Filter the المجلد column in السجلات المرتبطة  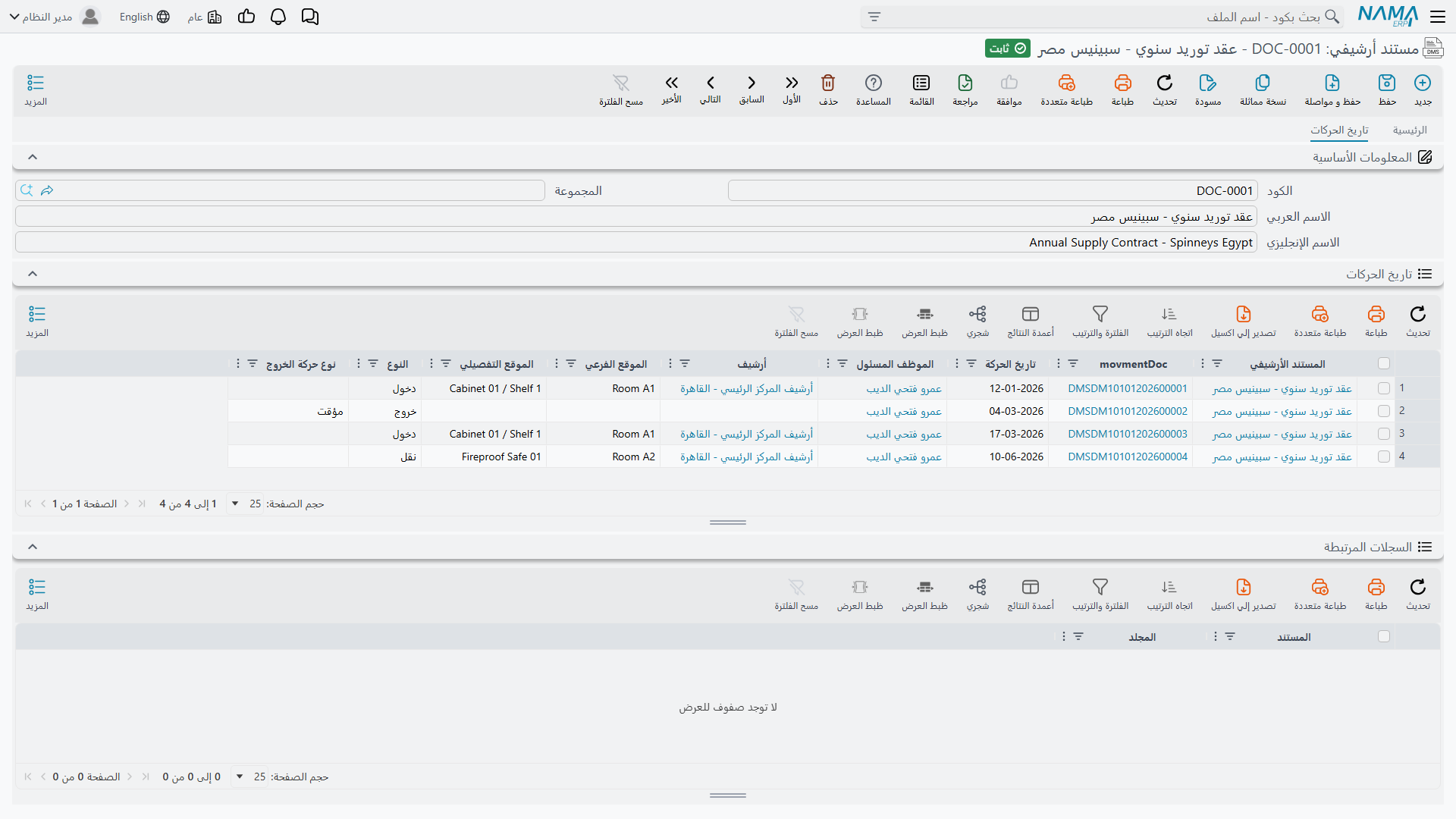coord(1078,637)
